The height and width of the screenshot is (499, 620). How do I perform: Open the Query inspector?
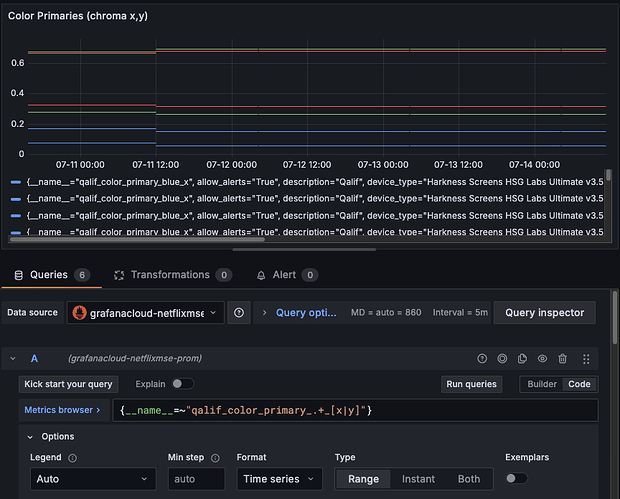click(x=544, y=313)
